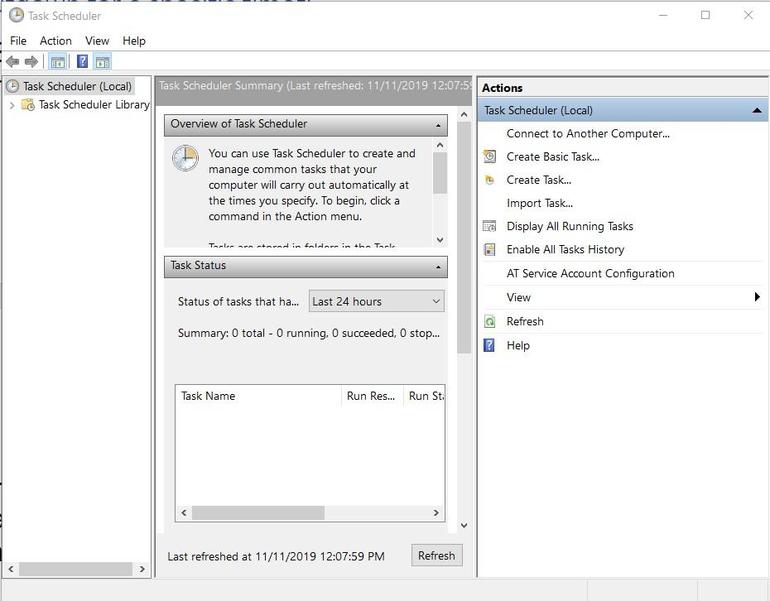Click the Task Scheduler title bar clock icon
Image resolution: width=770 pixels, height=601 pixels.
tap(16, 15)
